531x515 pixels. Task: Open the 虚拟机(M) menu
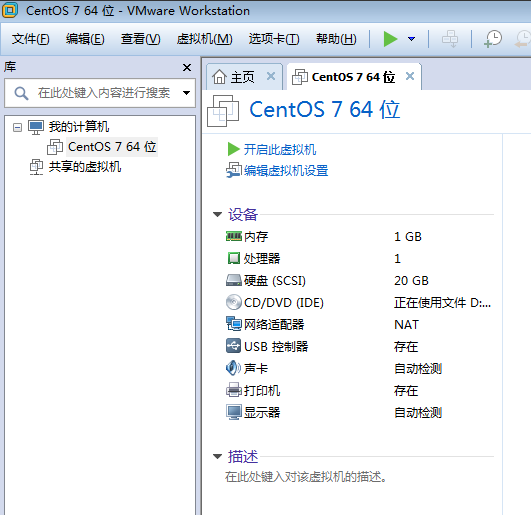point(204,39)
